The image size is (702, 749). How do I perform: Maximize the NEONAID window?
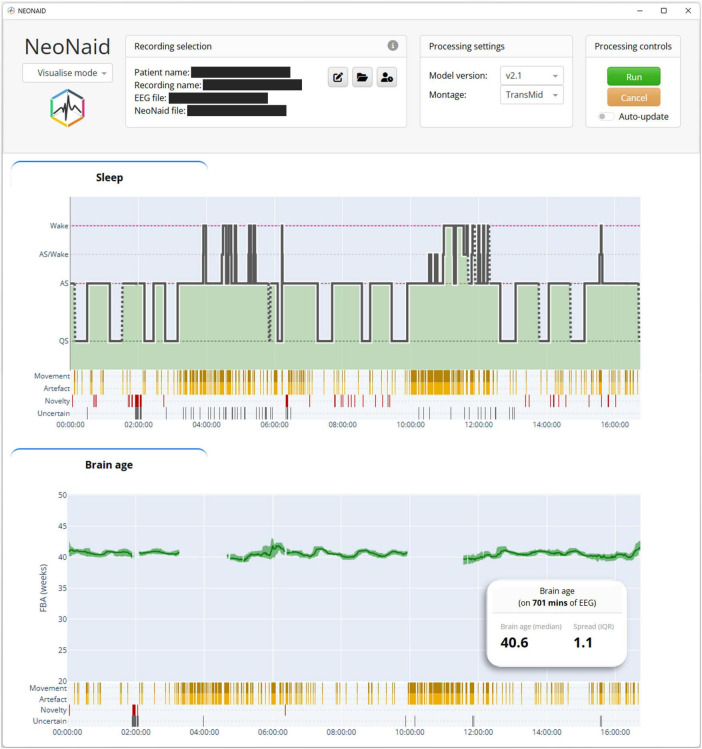tap(664, 11)
